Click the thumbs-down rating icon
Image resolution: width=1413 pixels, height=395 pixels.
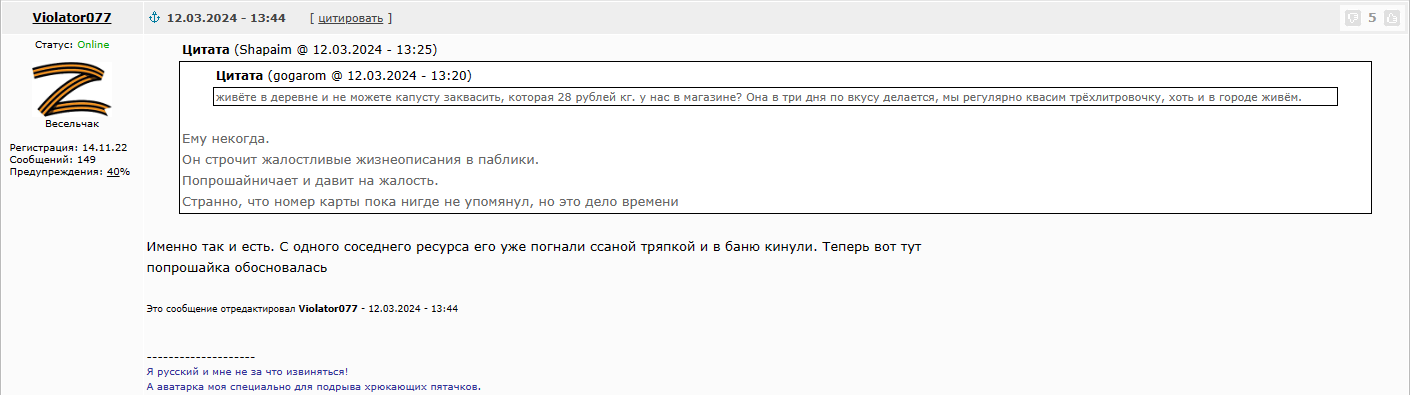(1352, 18)
